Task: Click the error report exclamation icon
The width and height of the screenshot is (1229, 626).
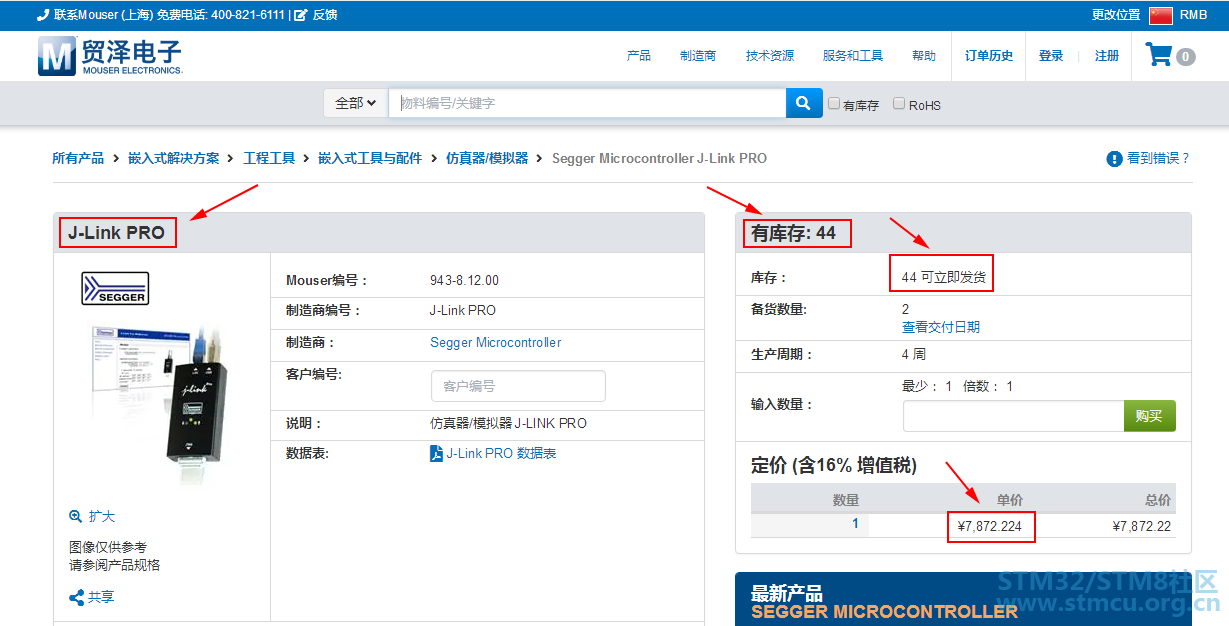Action: coord(1114,159)
